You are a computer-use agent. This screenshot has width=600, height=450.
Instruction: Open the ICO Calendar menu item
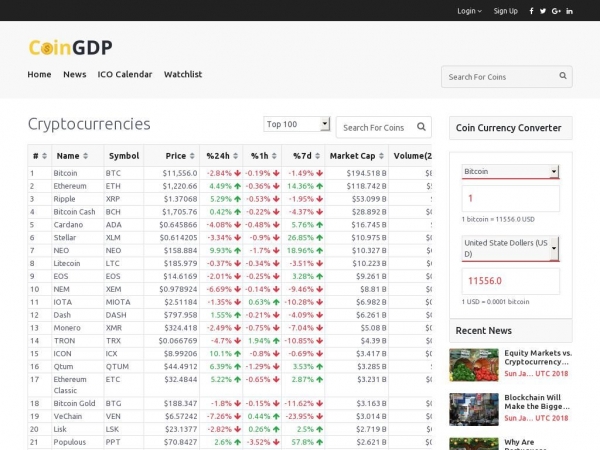point(125,74)
